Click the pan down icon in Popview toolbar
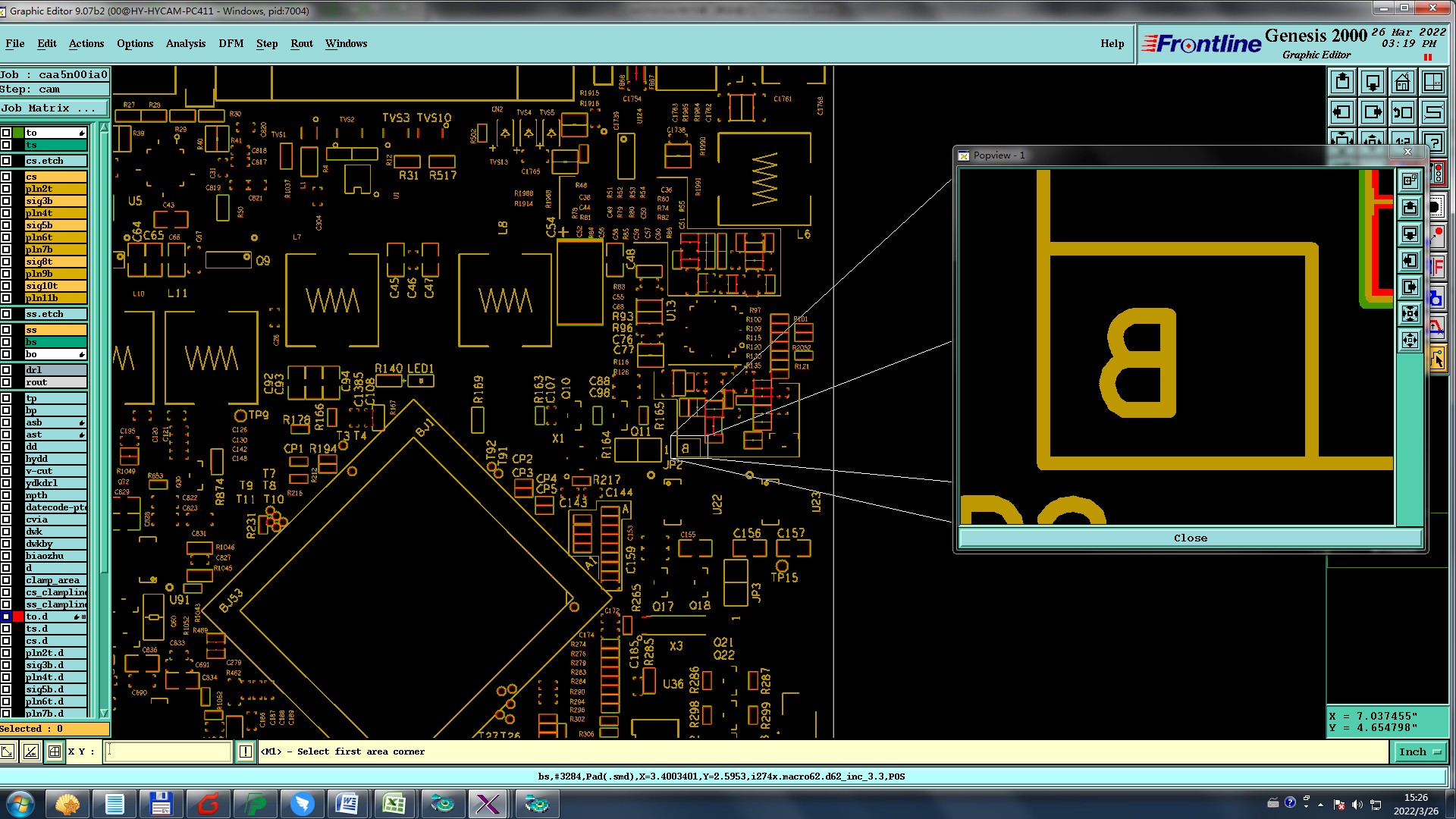Screen dimensions: 1456x819 click(1410, 234)
